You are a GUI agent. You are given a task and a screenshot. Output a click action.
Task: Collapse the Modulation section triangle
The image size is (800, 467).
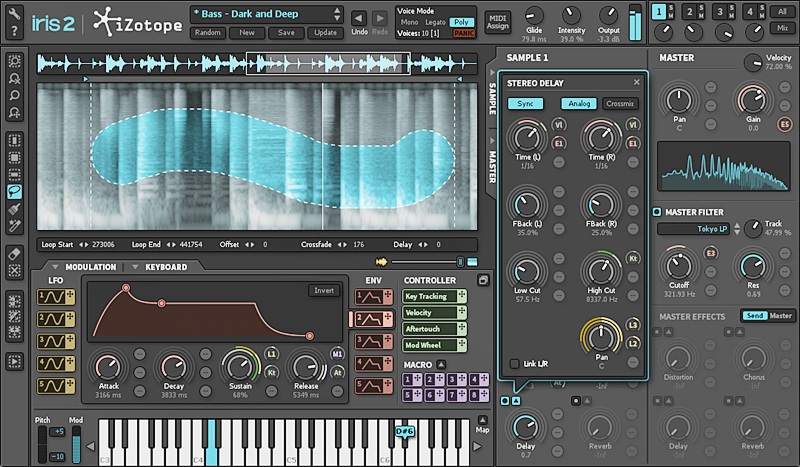point(55,267)
